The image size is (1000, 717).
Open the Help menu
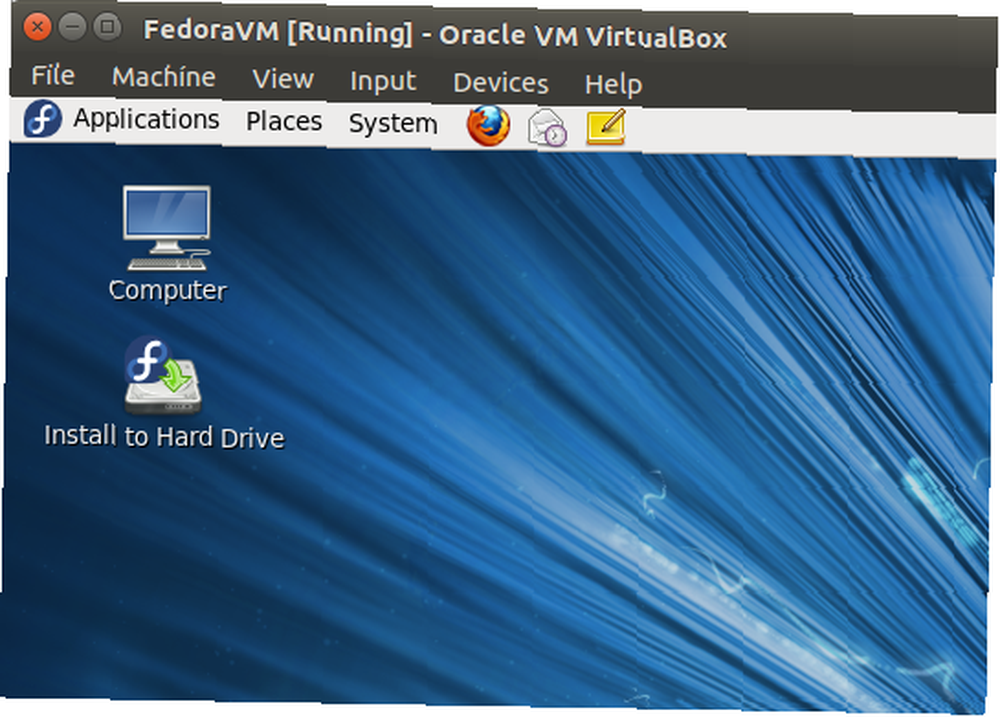tap(614, 84)
